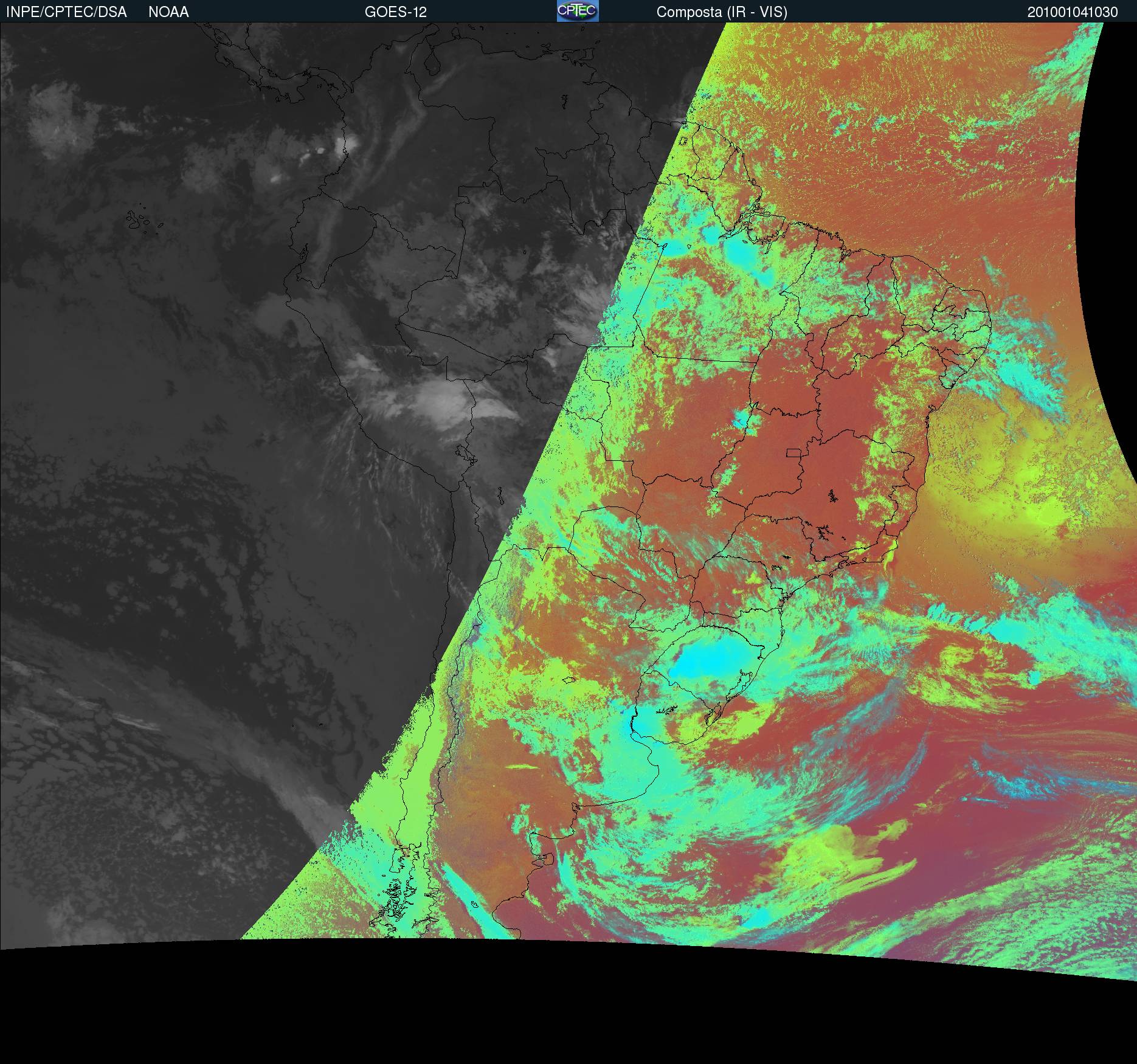The width and height of the screenshot is (1137, 1064).
Task: Select the INPE/CPTEC/DSA header text
Action: pyautogui.click(x=66, y=12)
